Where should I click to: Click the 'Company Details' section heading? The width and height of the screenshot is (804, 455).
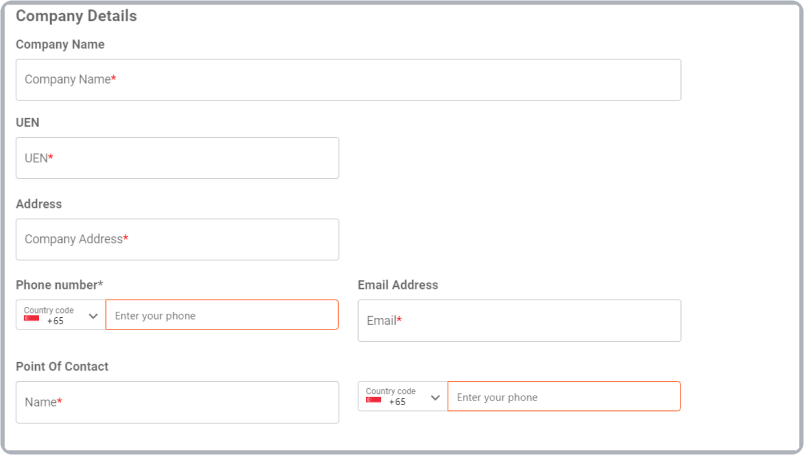tap(76, 16)
